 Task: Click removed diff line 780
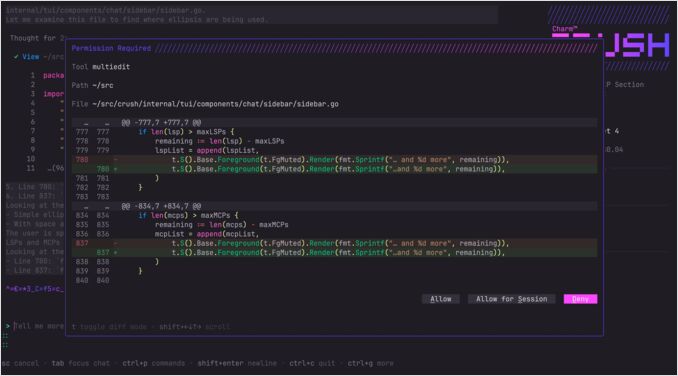pos(334,160)
